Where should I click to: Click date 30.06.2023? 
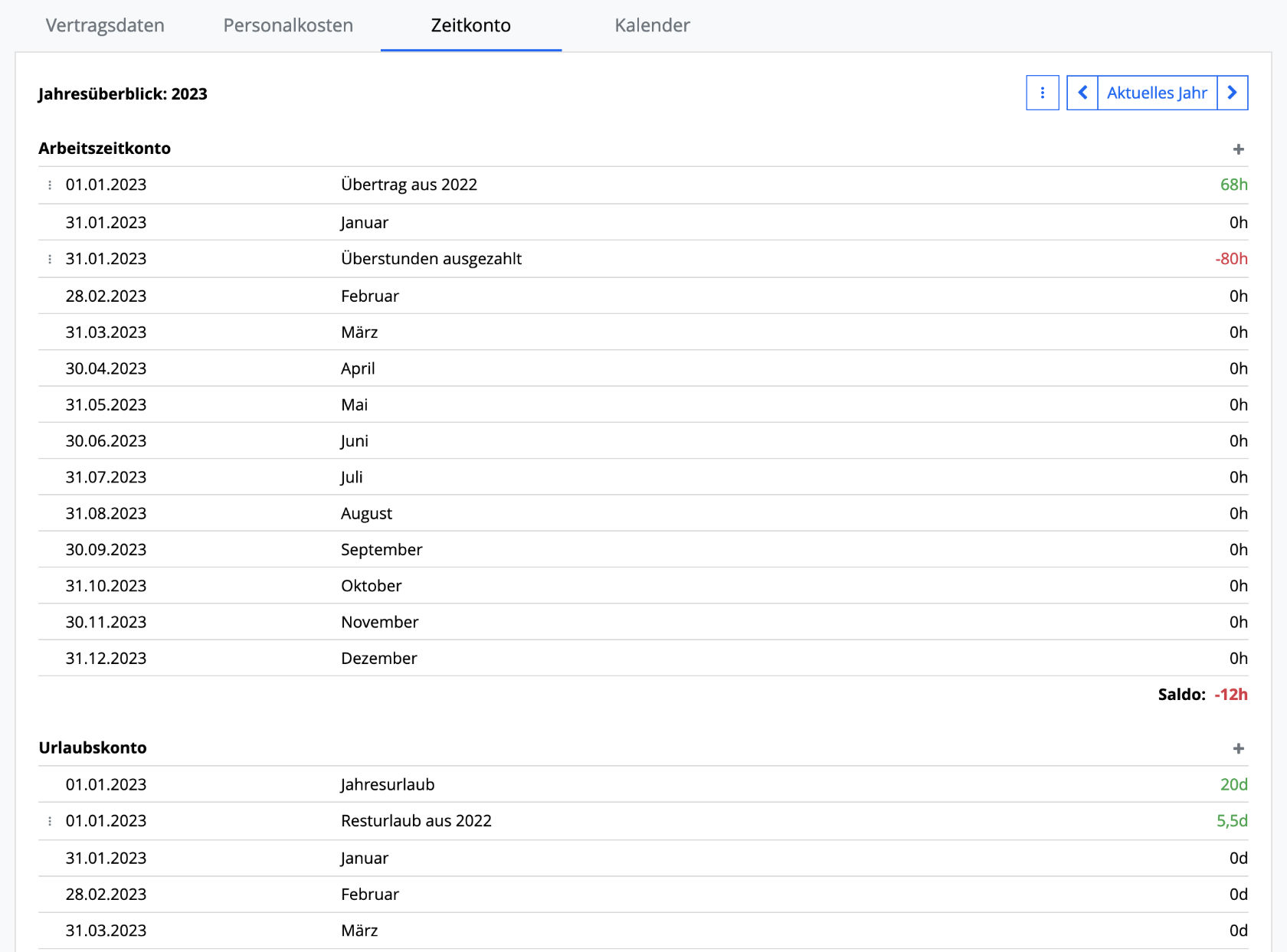[x=106, y=441]
